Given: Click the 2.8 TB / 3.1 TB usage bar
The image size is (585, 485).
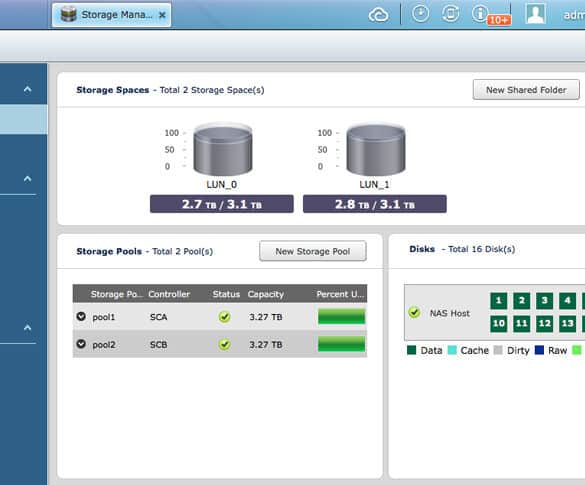Looking at the screenshot, I should [x=375, y=204].
